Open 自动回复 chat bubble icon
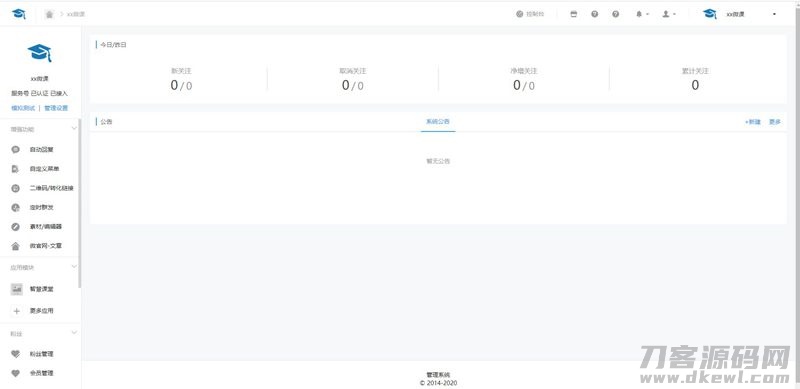Image resolution: width=800 pixels, height=389 pixels. click(x=16, y=150)
